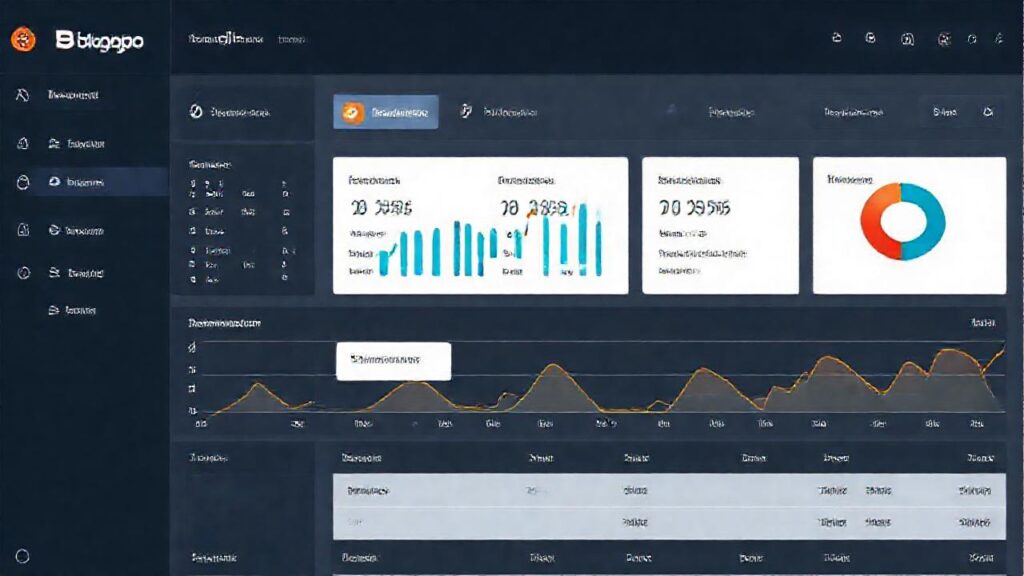
Task: Click the first icon in the top-right header group
Action: (x=837, y=38)
